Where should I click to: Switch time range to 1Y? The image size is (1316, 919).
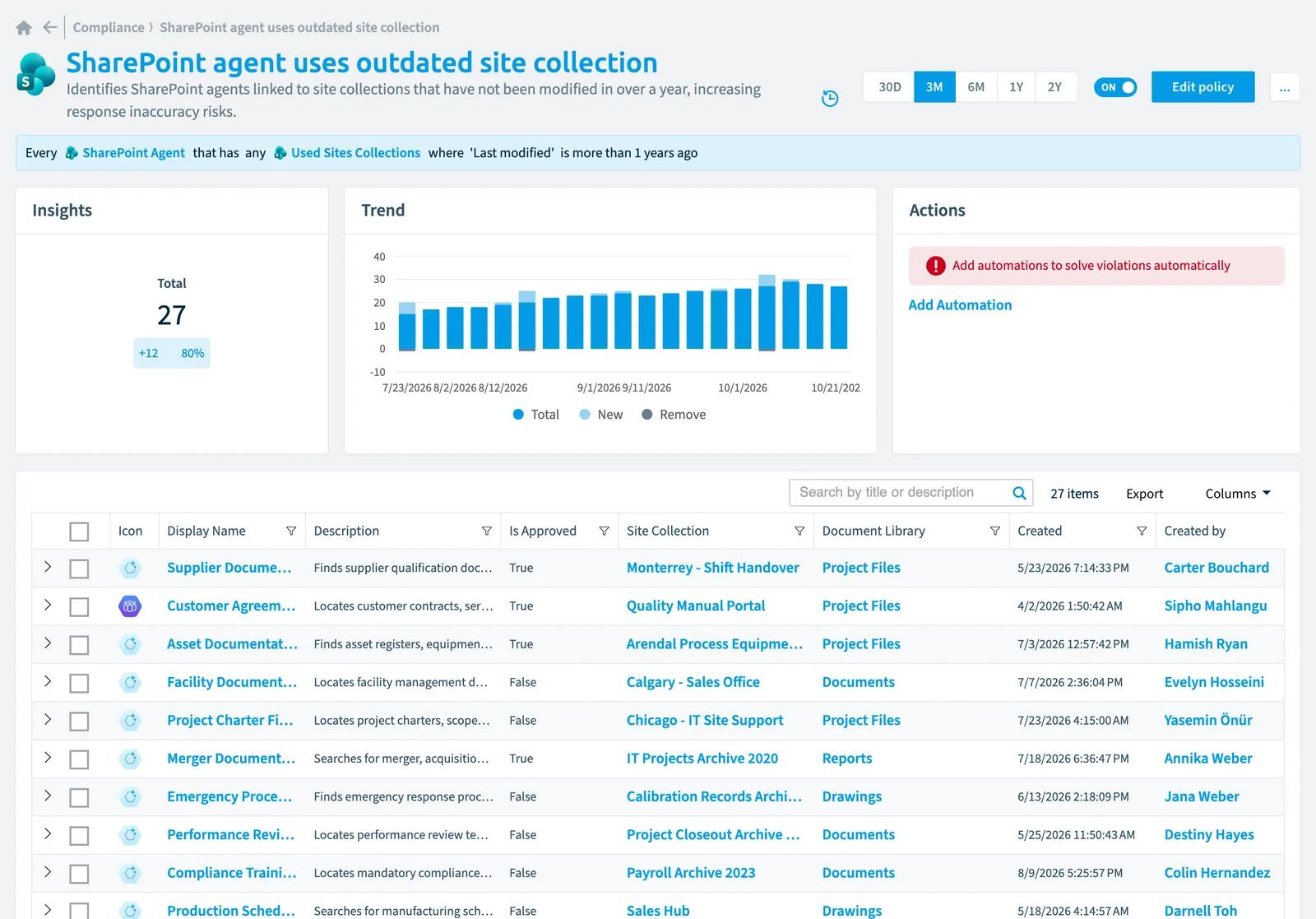(x=1017, y=87)
